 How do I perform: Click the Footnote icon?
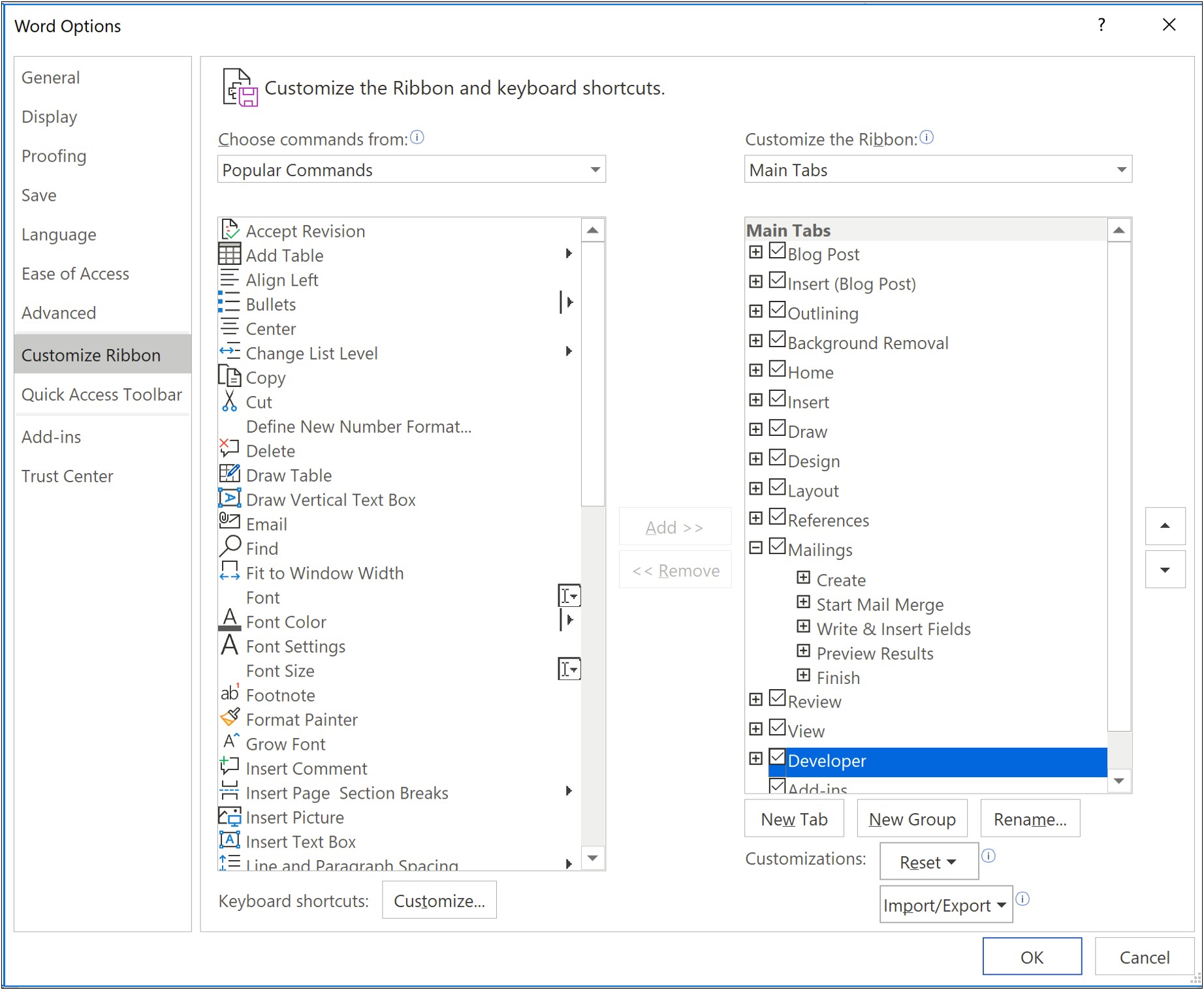[230, 694]
